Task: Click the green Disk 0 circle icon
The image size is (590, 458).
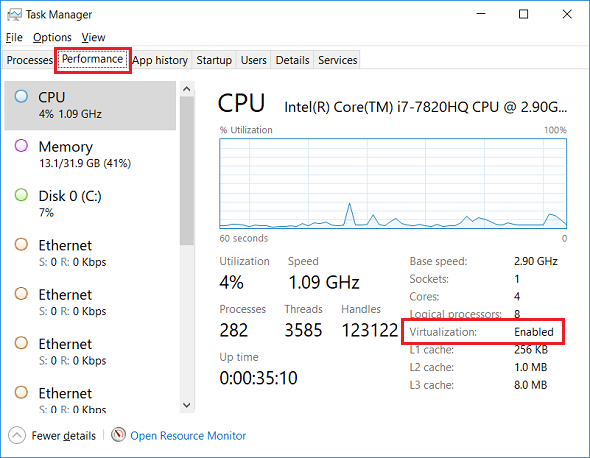Action: pos(21,195)
